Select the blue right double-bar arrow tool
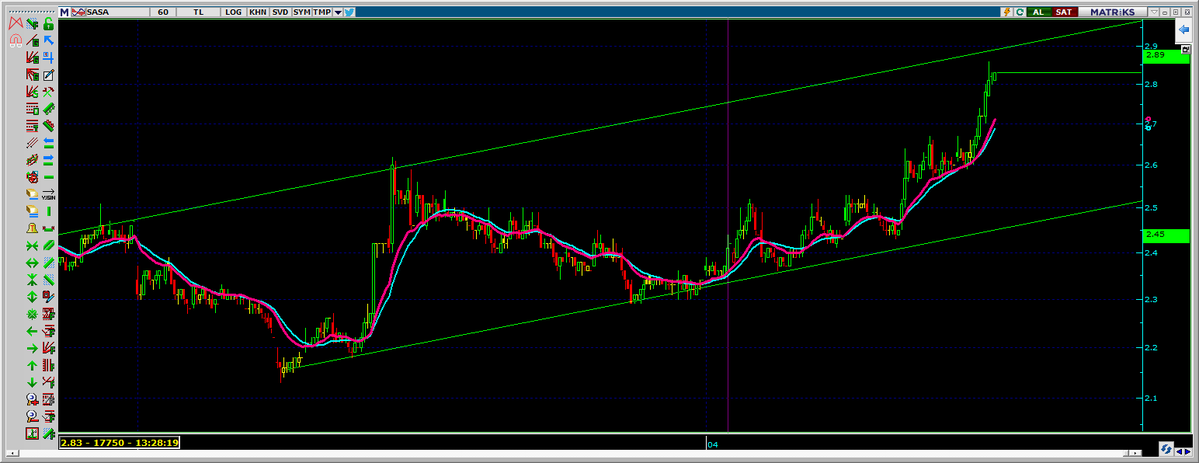Screen dimensions: 1199x463 point(48,159)
